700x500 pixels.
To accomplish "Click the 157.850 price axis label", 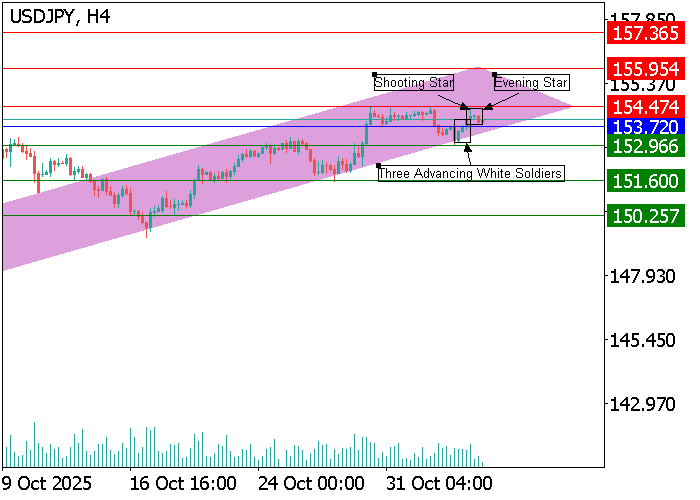I will coord(645,17).
